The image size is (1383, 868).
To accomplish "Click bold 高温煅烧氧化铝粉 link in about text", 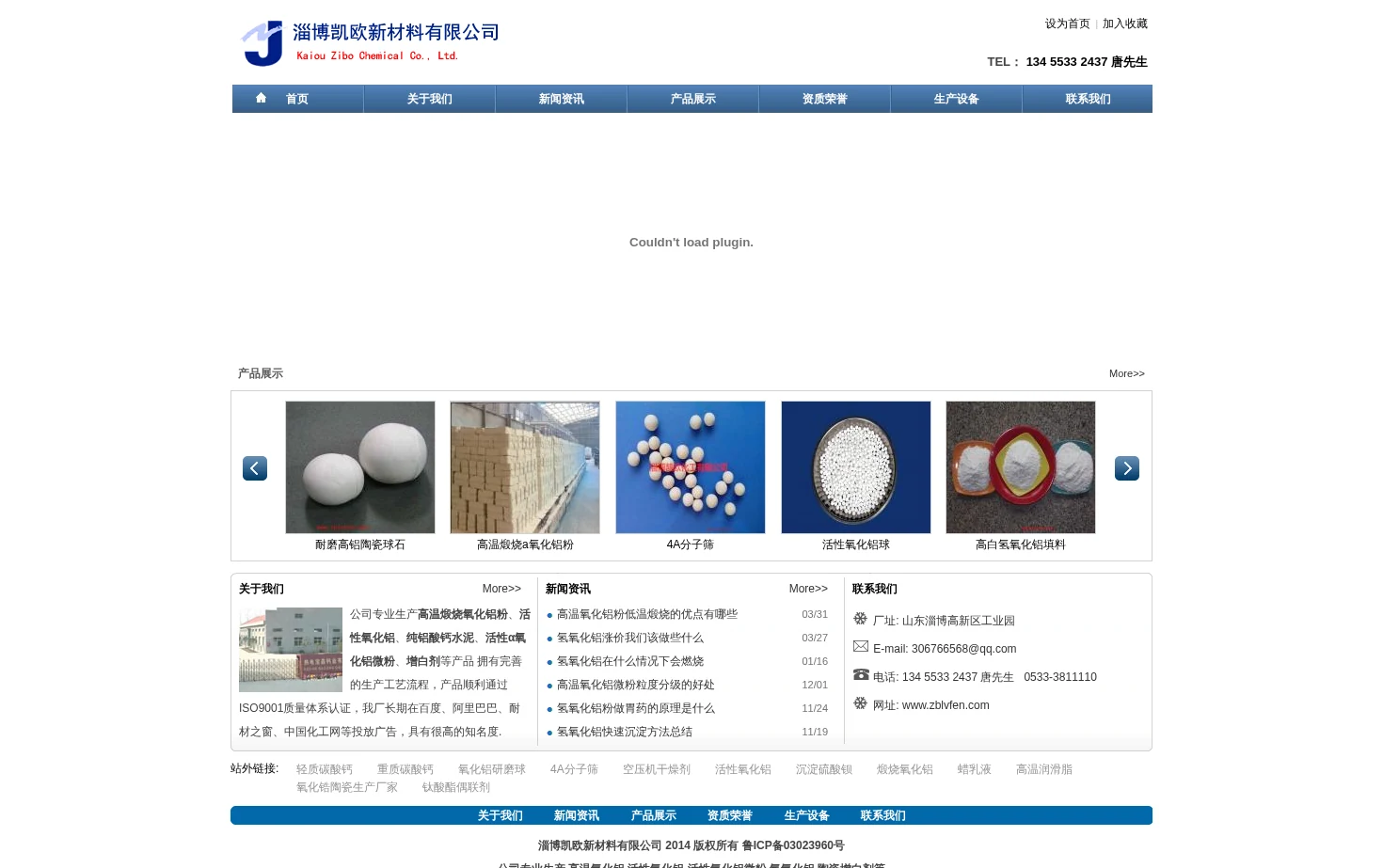I will pyautogui.click(x=463, y=614).
